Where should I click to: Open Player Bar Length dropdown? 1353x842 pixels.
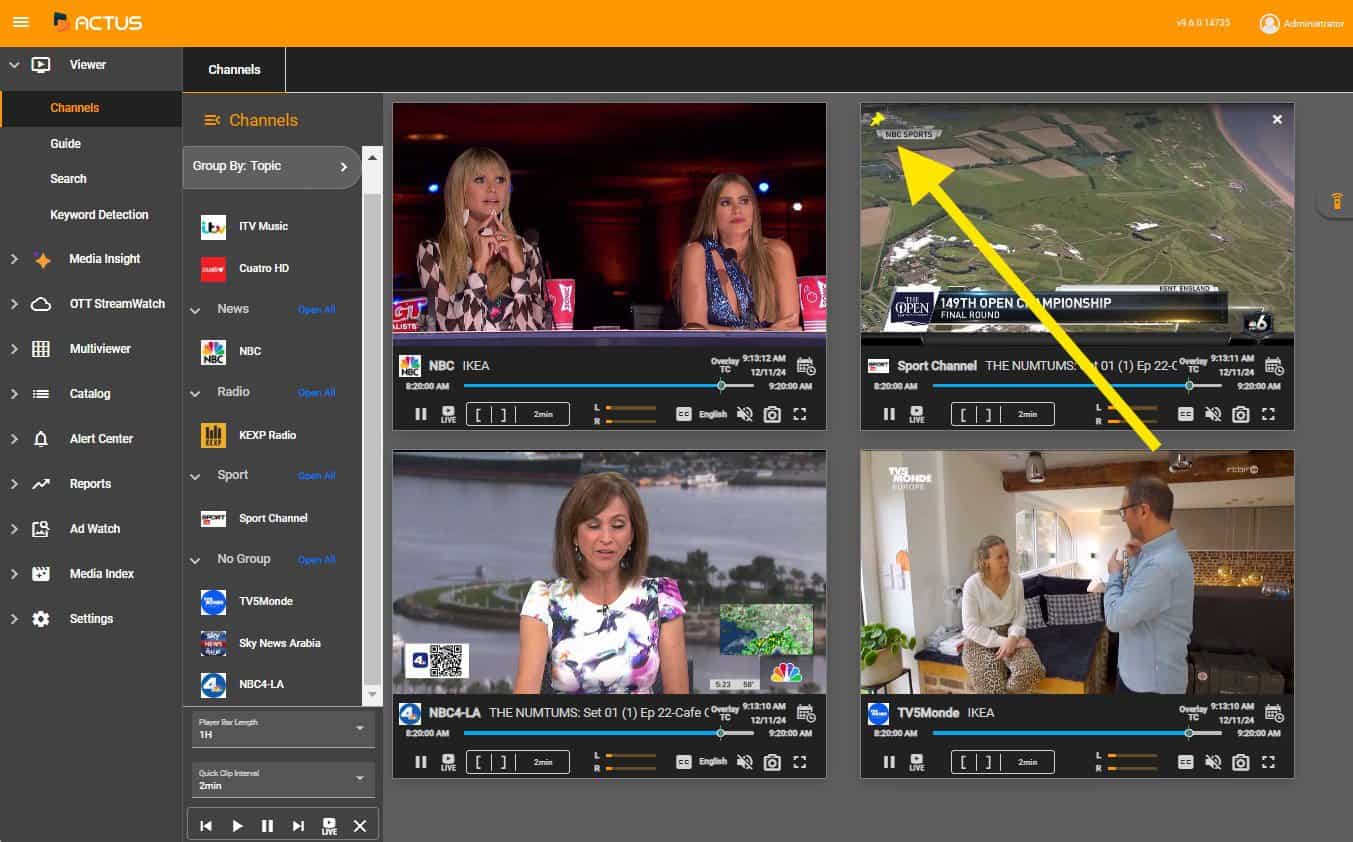[x=282, y=729]
